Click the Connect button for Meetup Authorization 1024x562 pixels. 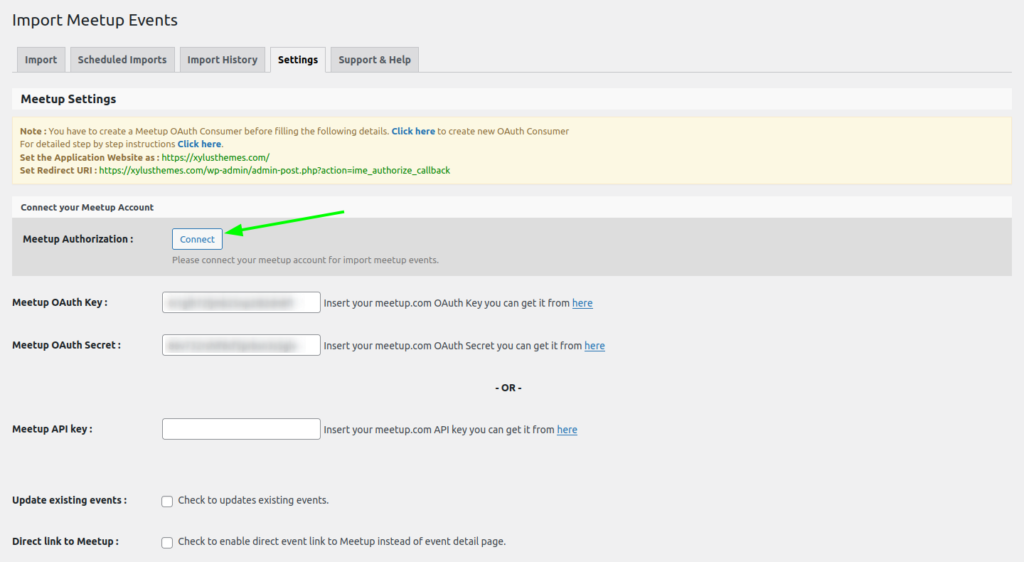197,239
